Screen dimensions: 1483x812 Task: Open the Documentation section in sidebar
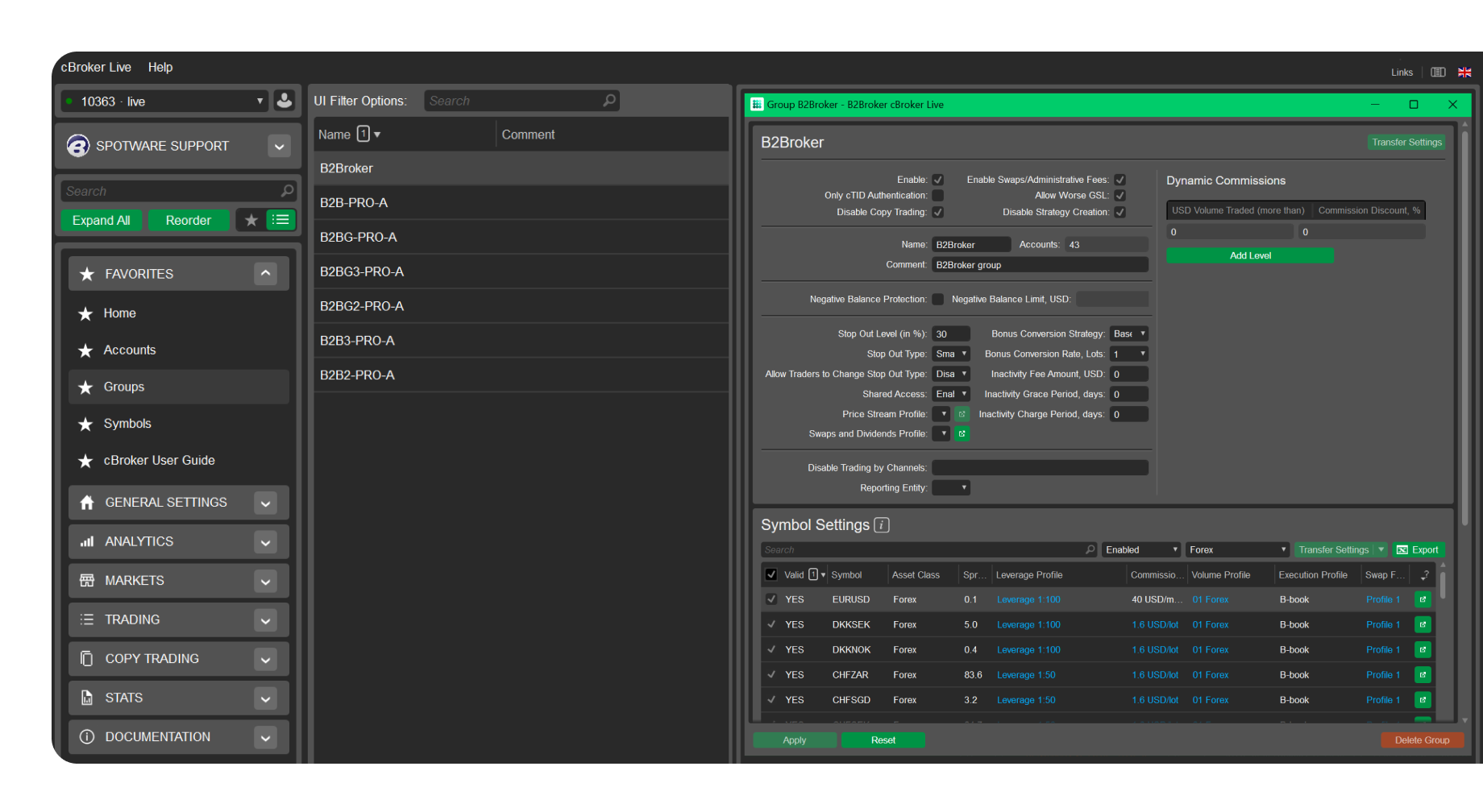tap(179, 737)
